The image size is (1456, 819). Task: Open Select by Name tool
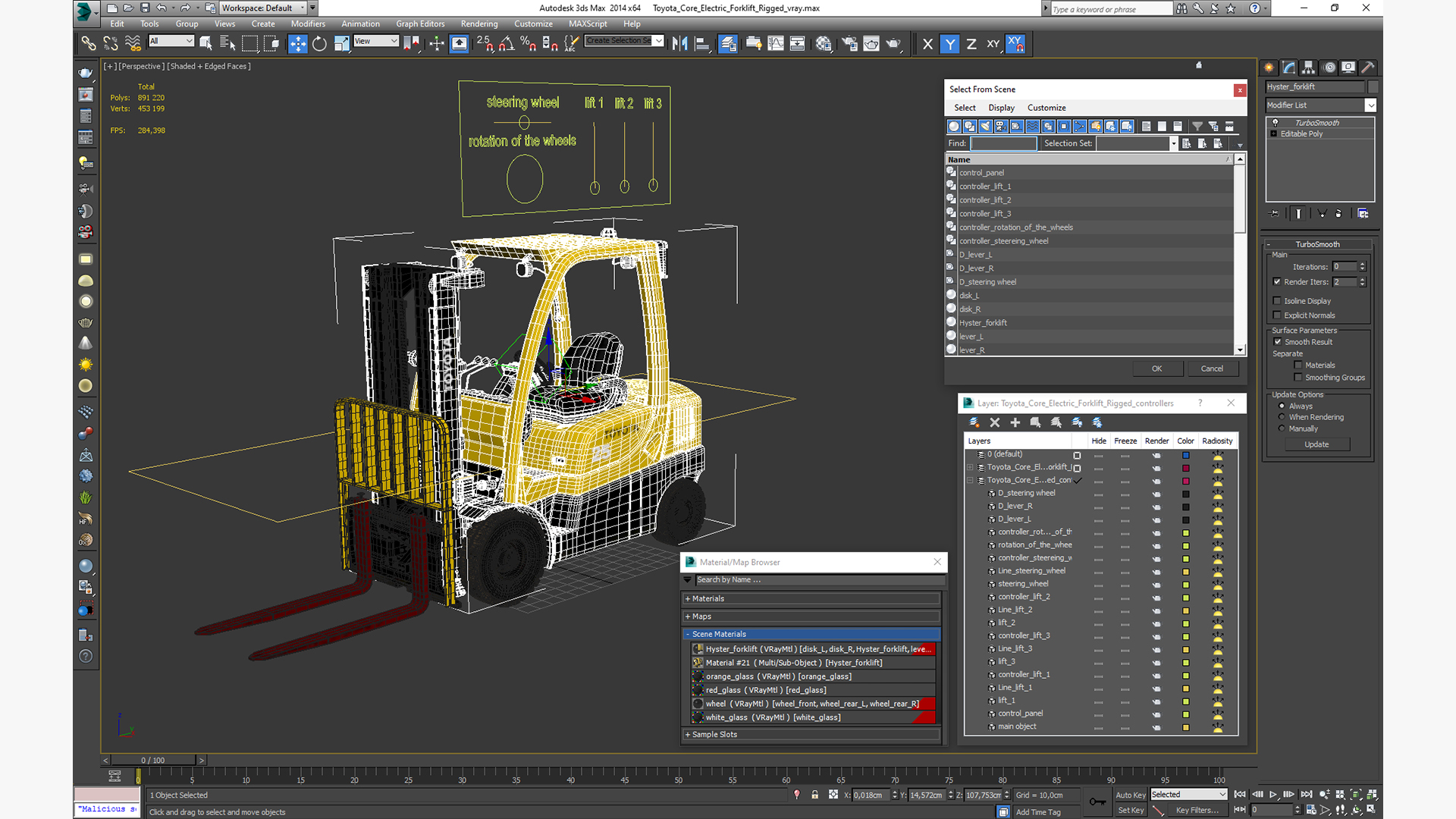tap(227, 44)
